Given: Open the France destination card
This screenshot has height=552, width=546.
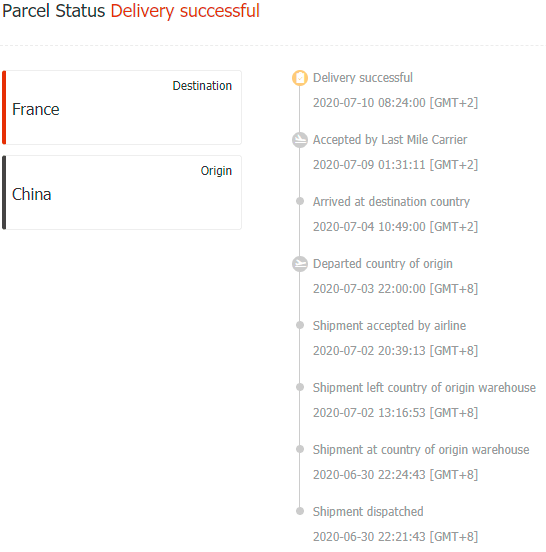Looking at the screenshot, I should click(x=122, y=107).
